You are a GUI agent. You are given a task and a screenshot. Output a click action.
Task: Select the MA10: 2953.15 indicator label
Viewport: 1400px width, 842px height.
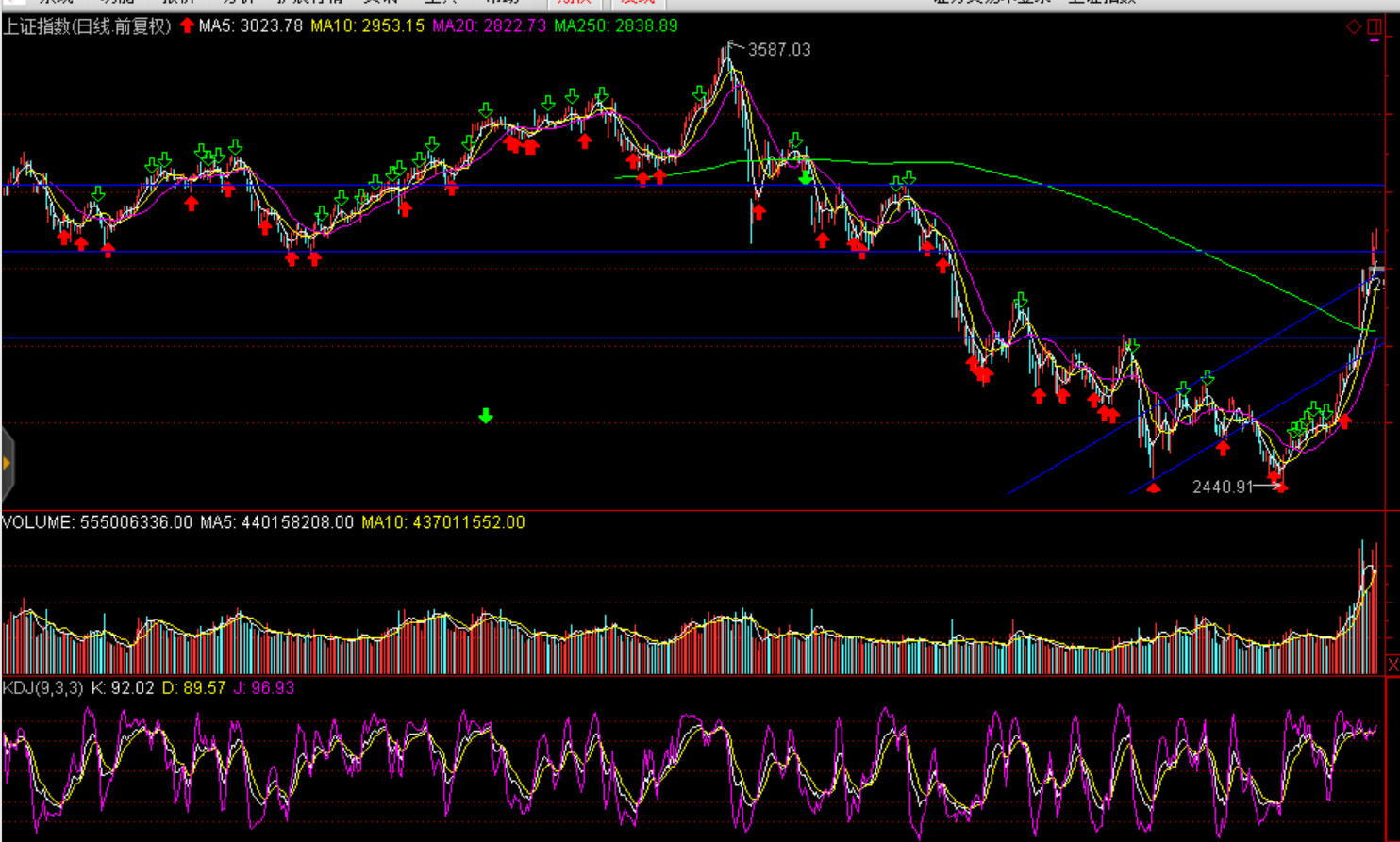pyautogui.click(x=367, y=25)
